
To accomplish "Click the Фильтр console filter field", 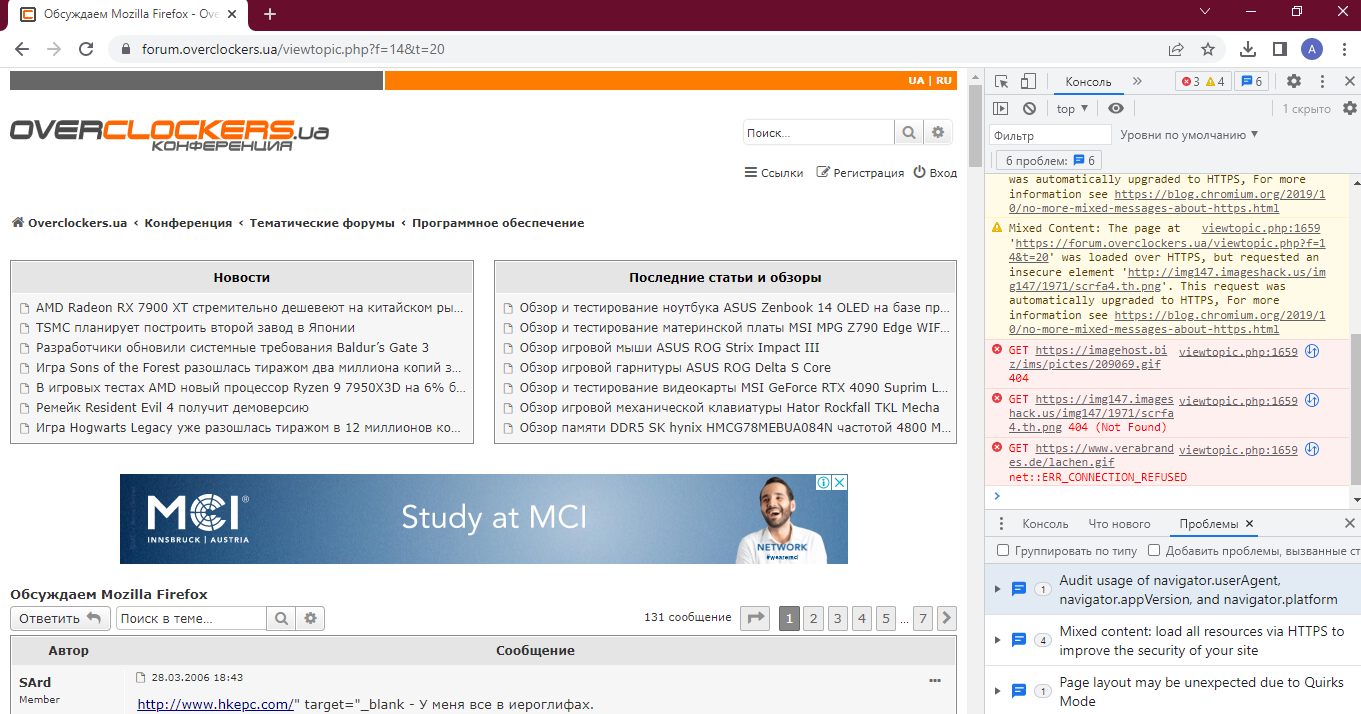I will pyautogui.click(x=1050, y=135).
